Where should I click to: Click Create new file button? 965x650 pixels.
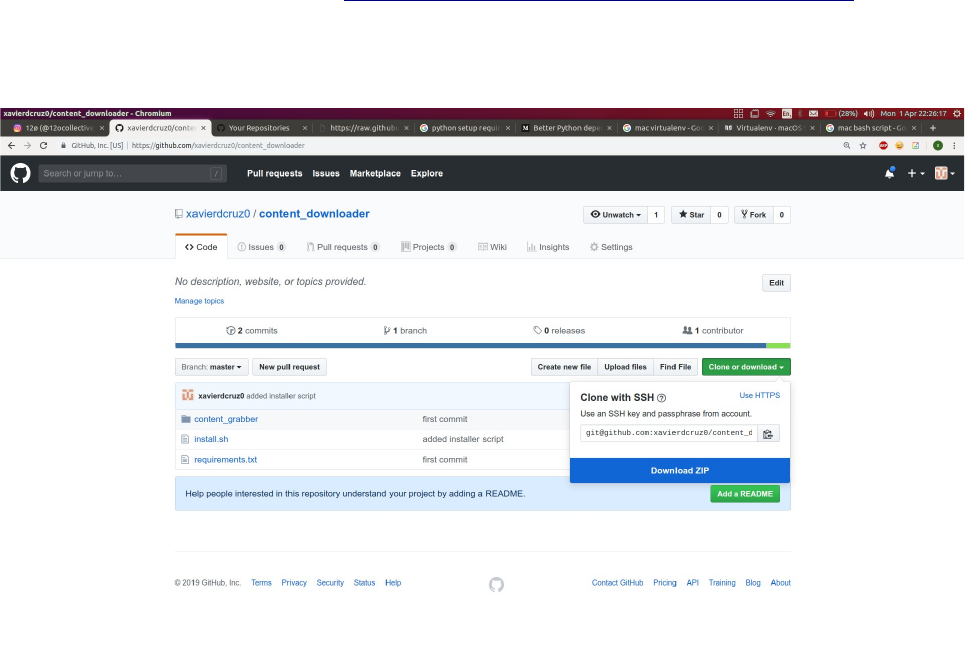pyautogui.click(x=564, y=367)
